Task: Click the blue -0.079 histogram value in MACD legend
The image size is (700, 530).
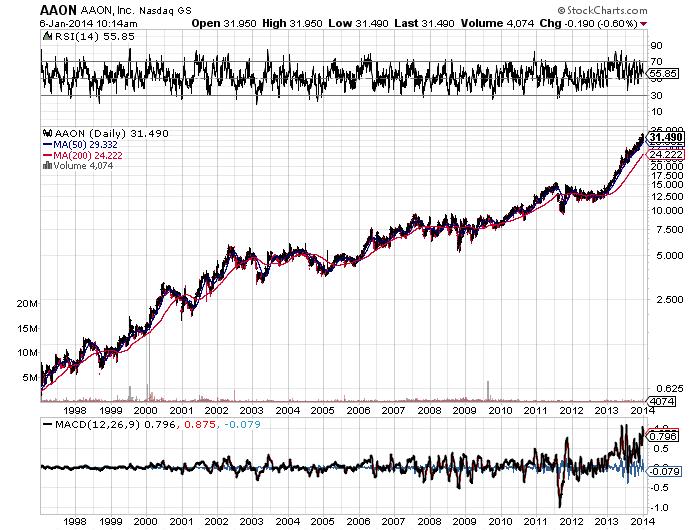Action: coord(242,424)
